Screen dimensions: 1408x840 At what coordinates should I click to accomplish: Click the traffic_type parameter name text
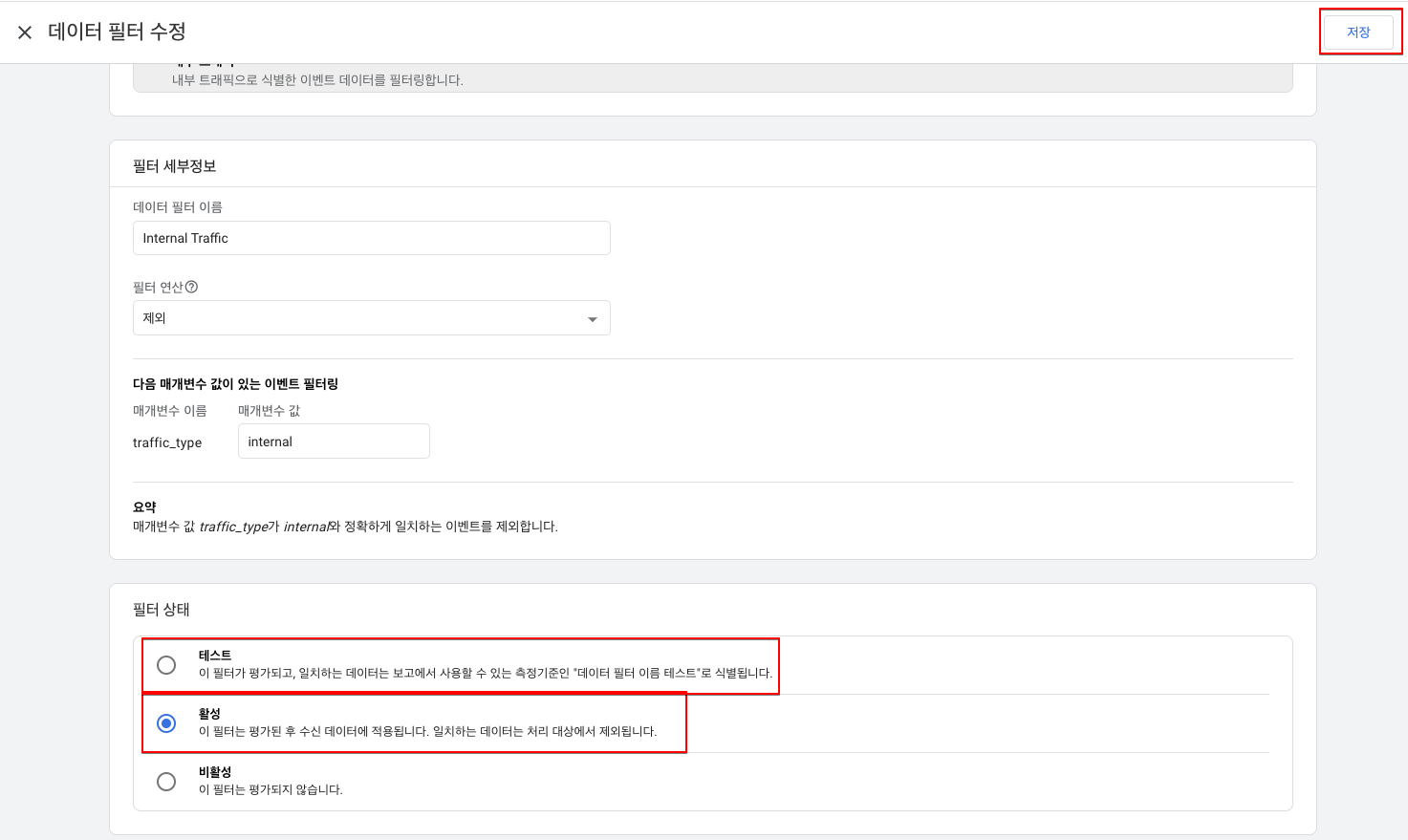point(167,442)
